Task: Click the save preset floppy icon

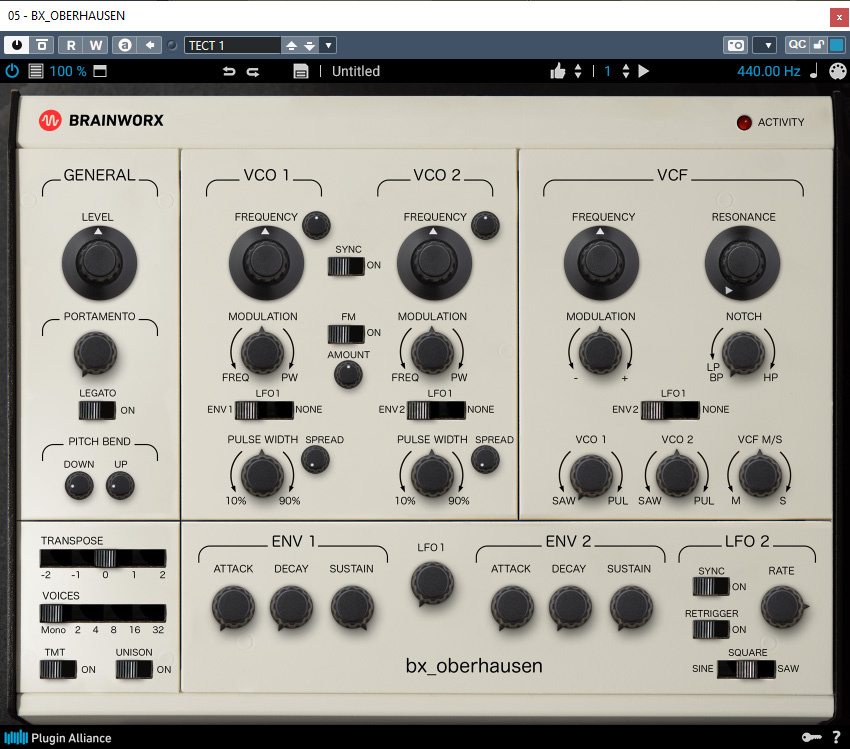Action: (301, 71)
